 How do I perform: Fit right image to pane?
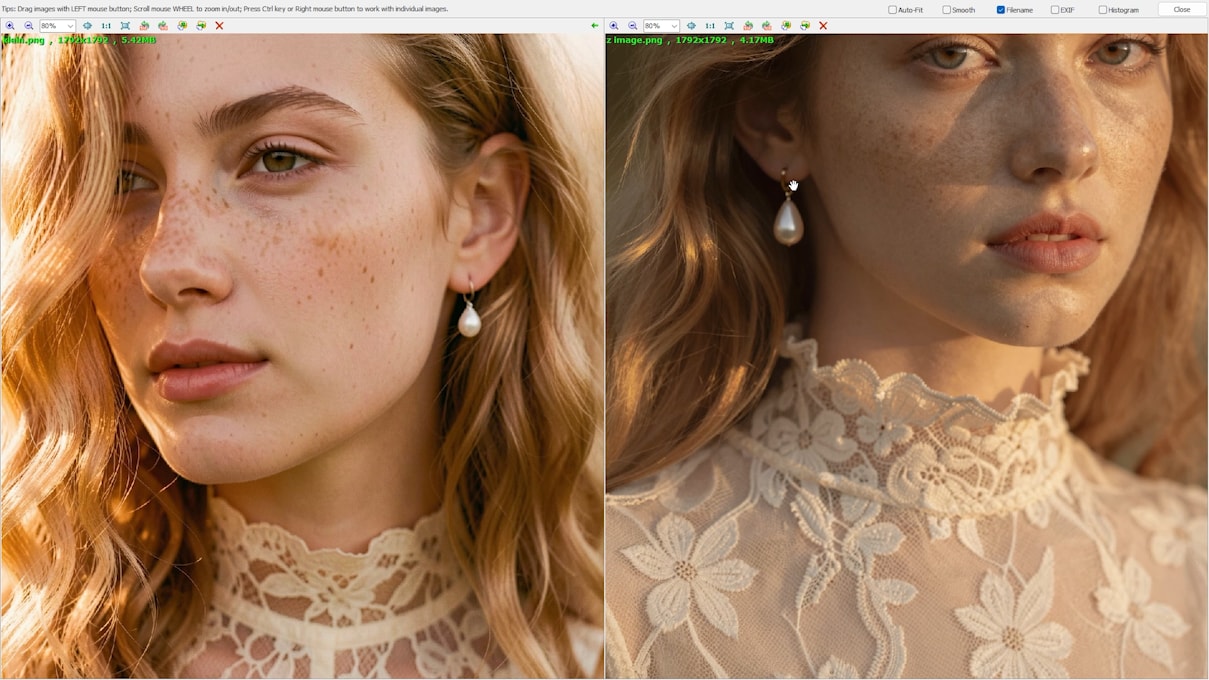point(729,26)
